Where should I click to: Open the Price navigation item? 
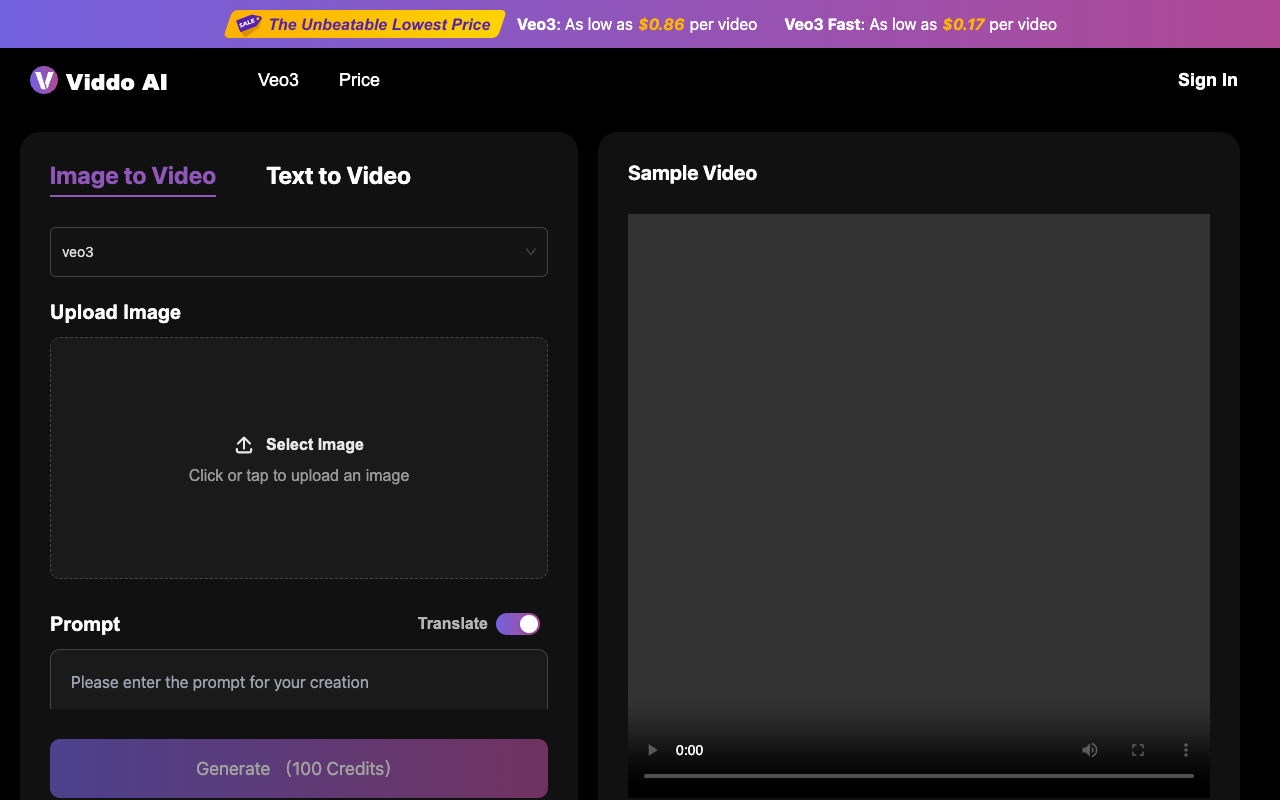point(359,80)
